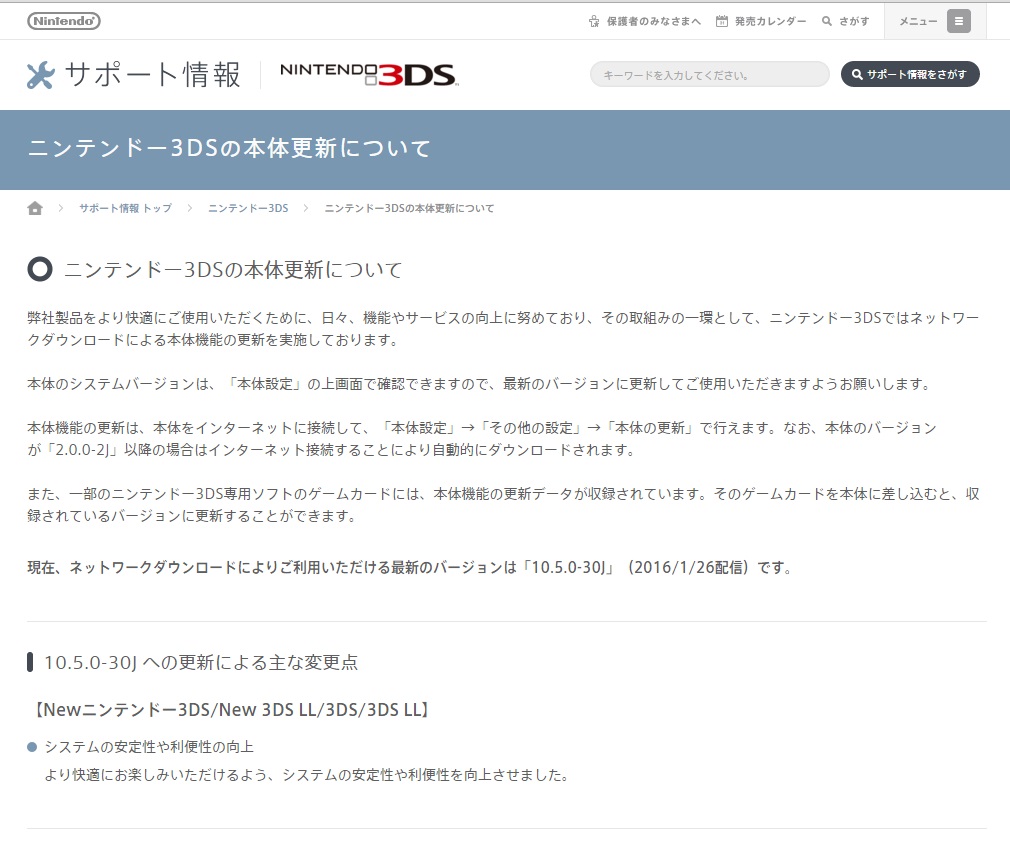Click the システムの安定性や利便性の向上 bullet item

pyautogui.click(x=149, y=747)
